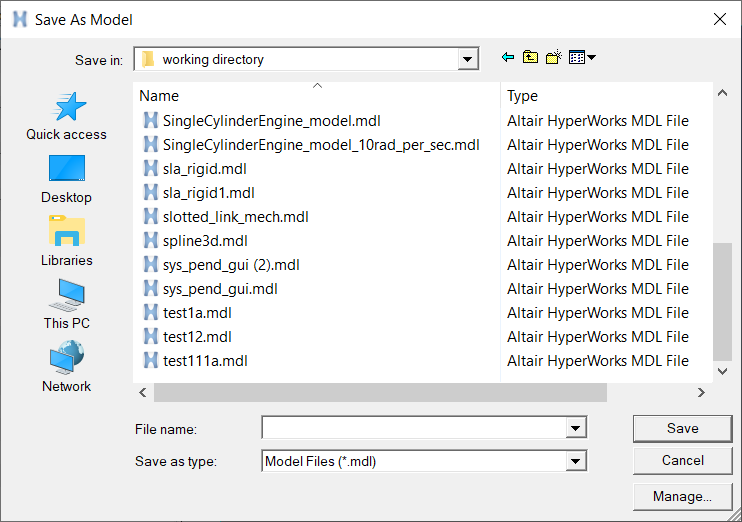
Task: Create a new folder using toolbar icon
Action: click(553, 58)
